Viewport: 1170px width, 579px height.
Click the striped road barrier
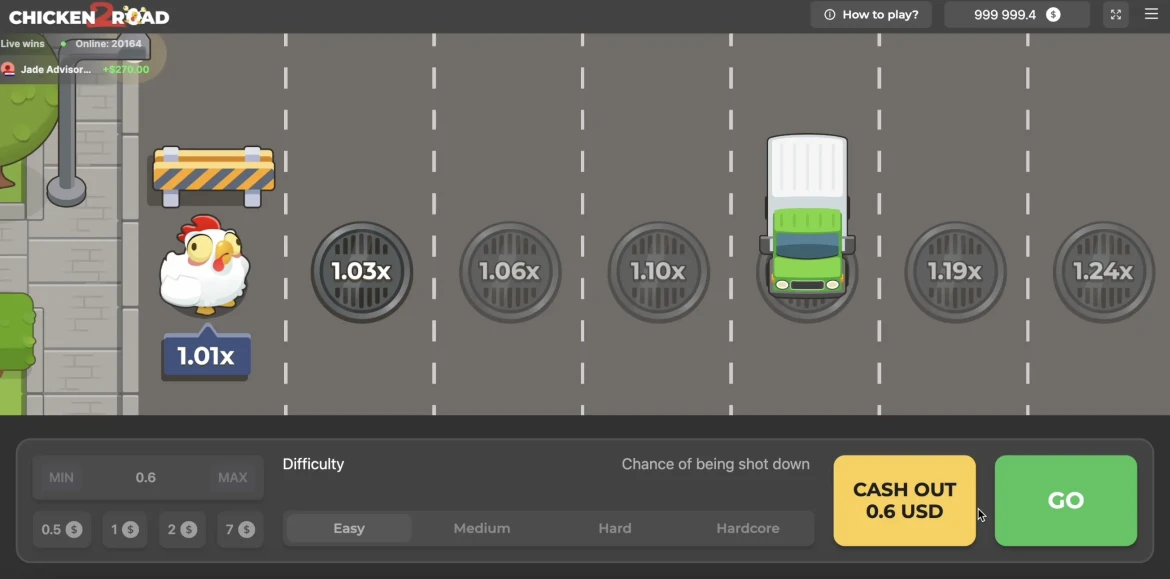pos(213,176)
